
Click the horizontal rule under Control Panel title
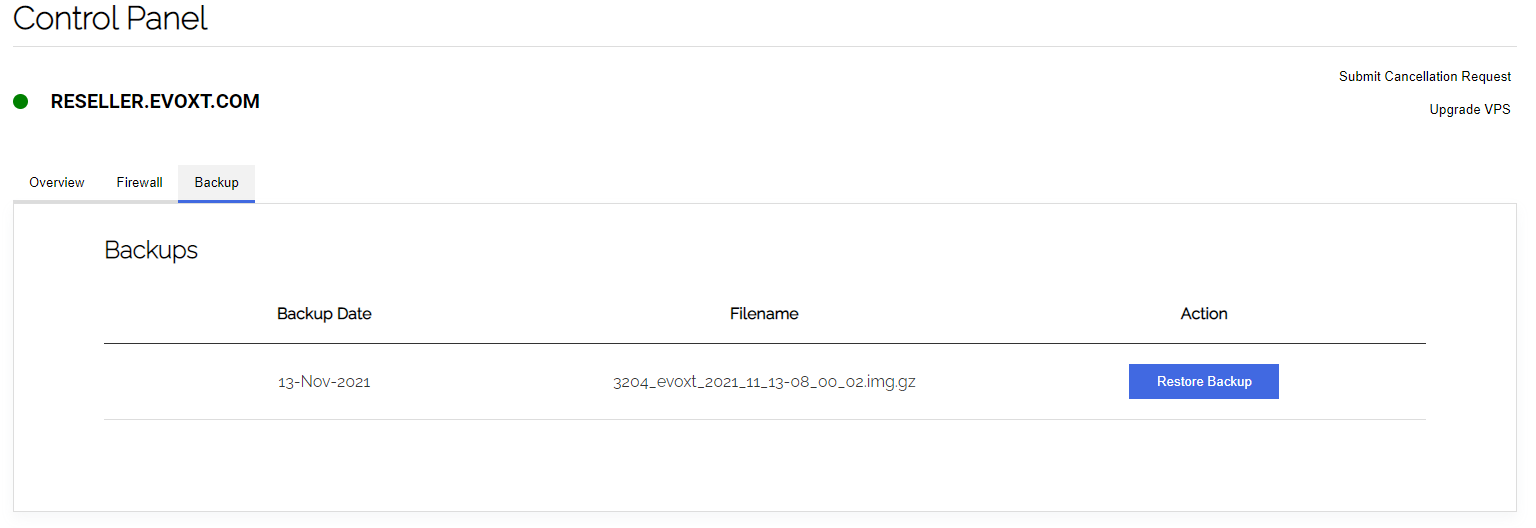(764, 46)
